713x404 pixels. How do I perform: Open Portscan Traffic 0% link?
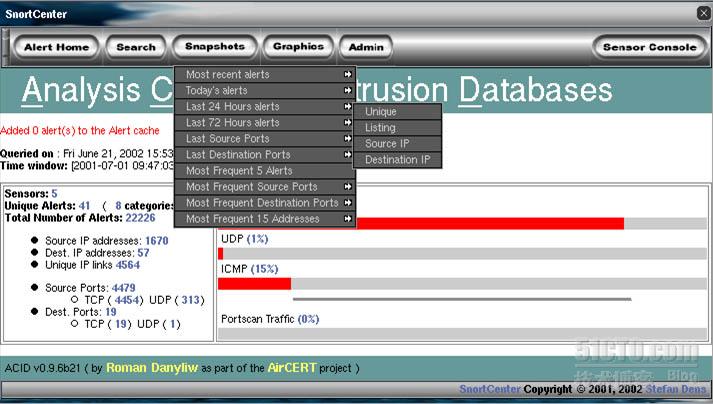[x=308, y=319]
